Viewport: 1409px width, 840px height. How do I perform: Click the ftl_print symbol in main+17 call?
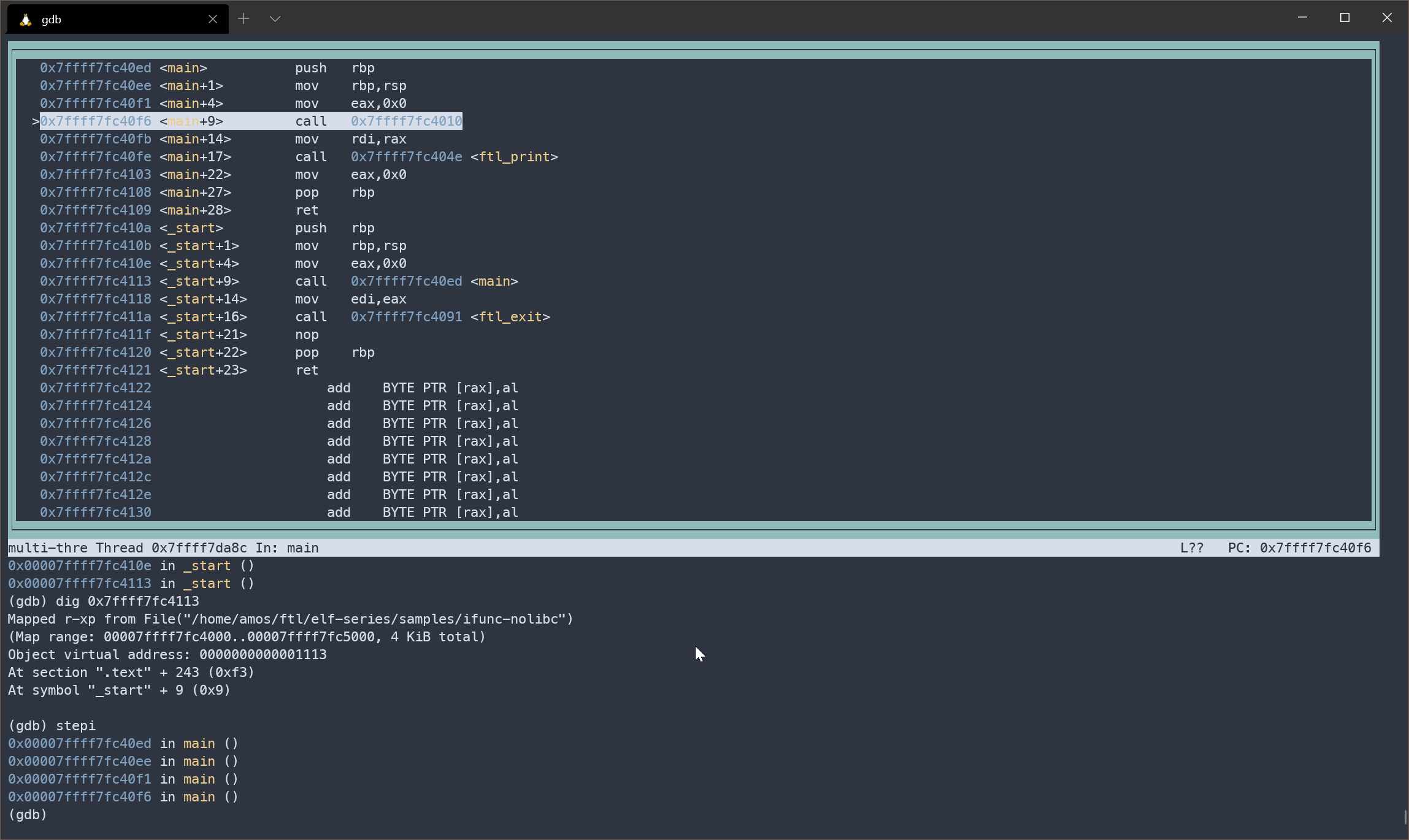514,157
